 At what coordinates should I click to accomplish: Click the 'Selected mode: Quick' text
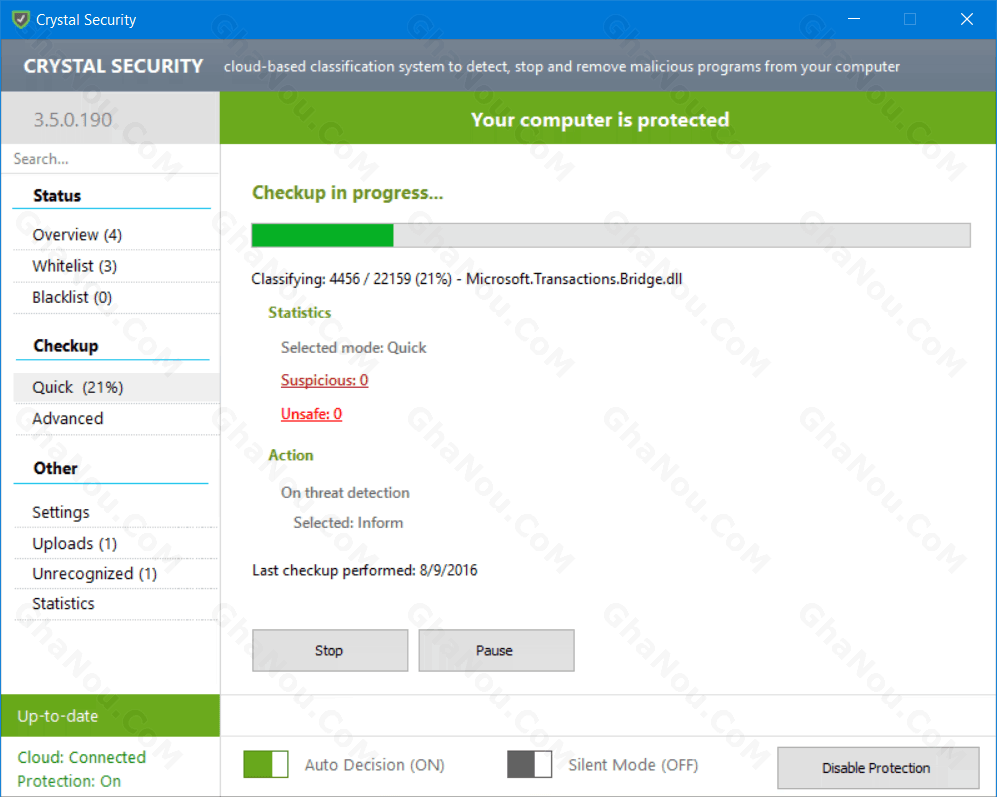[x=354, y=348]
